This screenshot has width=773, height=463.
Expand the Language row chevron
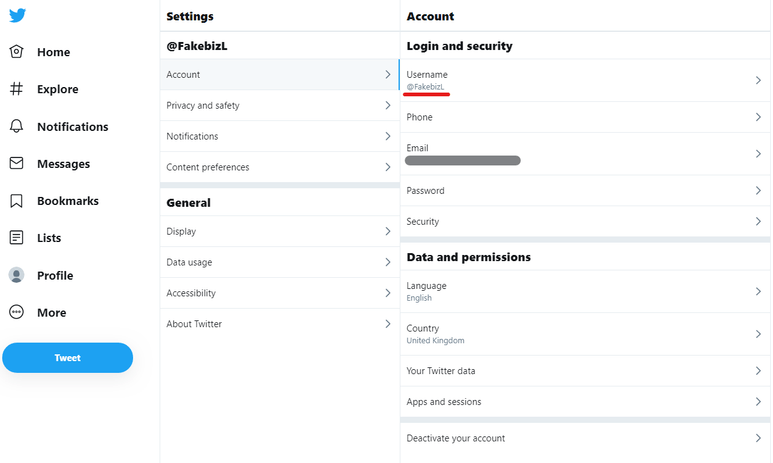click(758, 291)
